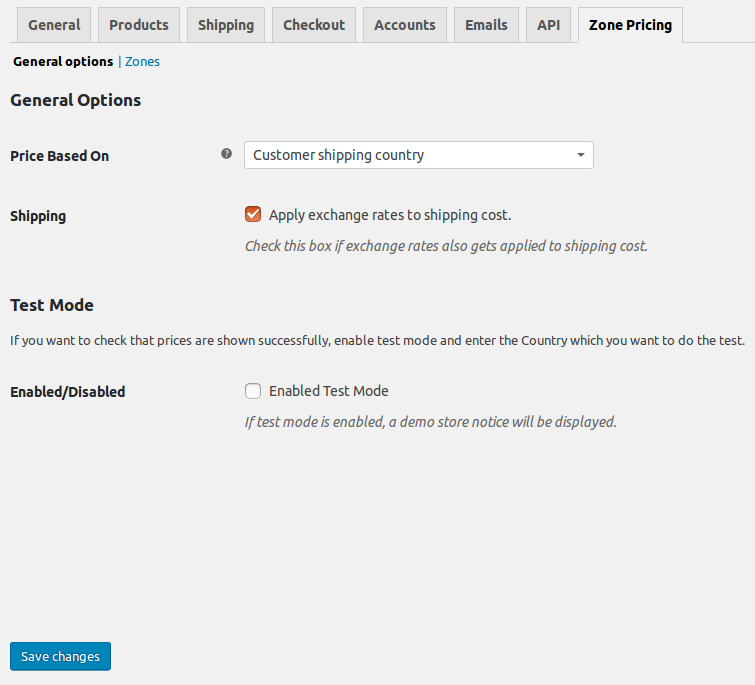Click the Save changes button
Viewport: 755px width, 685px height.
(x=60, y=656)
